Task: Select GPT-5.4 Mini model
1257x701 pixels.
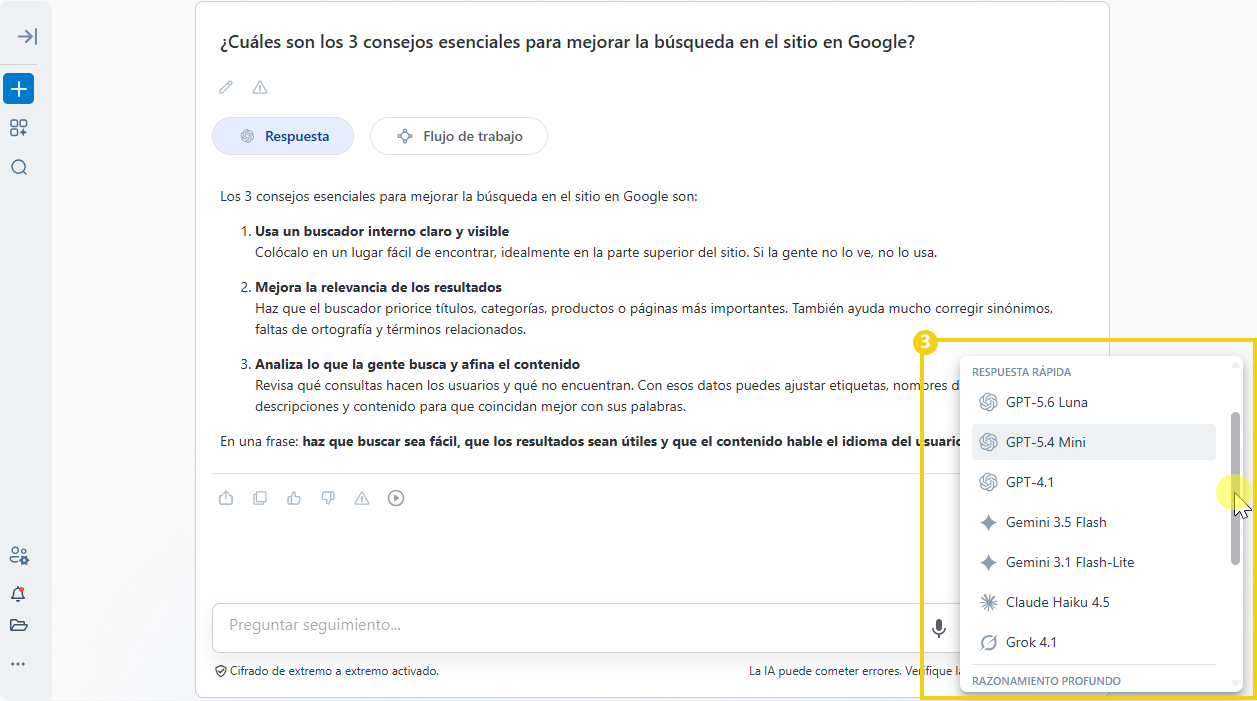Action: (x=1094, y=442)
